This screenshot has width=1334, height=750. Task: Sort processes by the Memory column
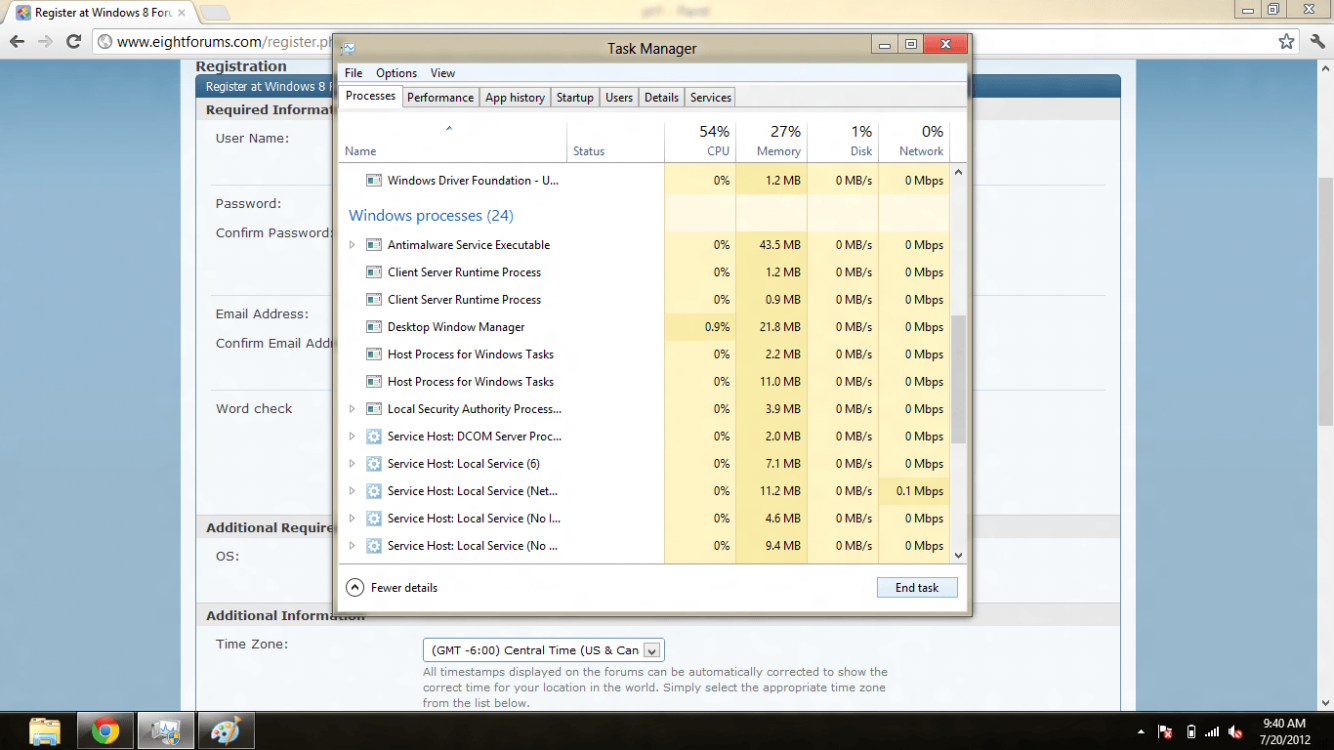[x=771, y=141]
